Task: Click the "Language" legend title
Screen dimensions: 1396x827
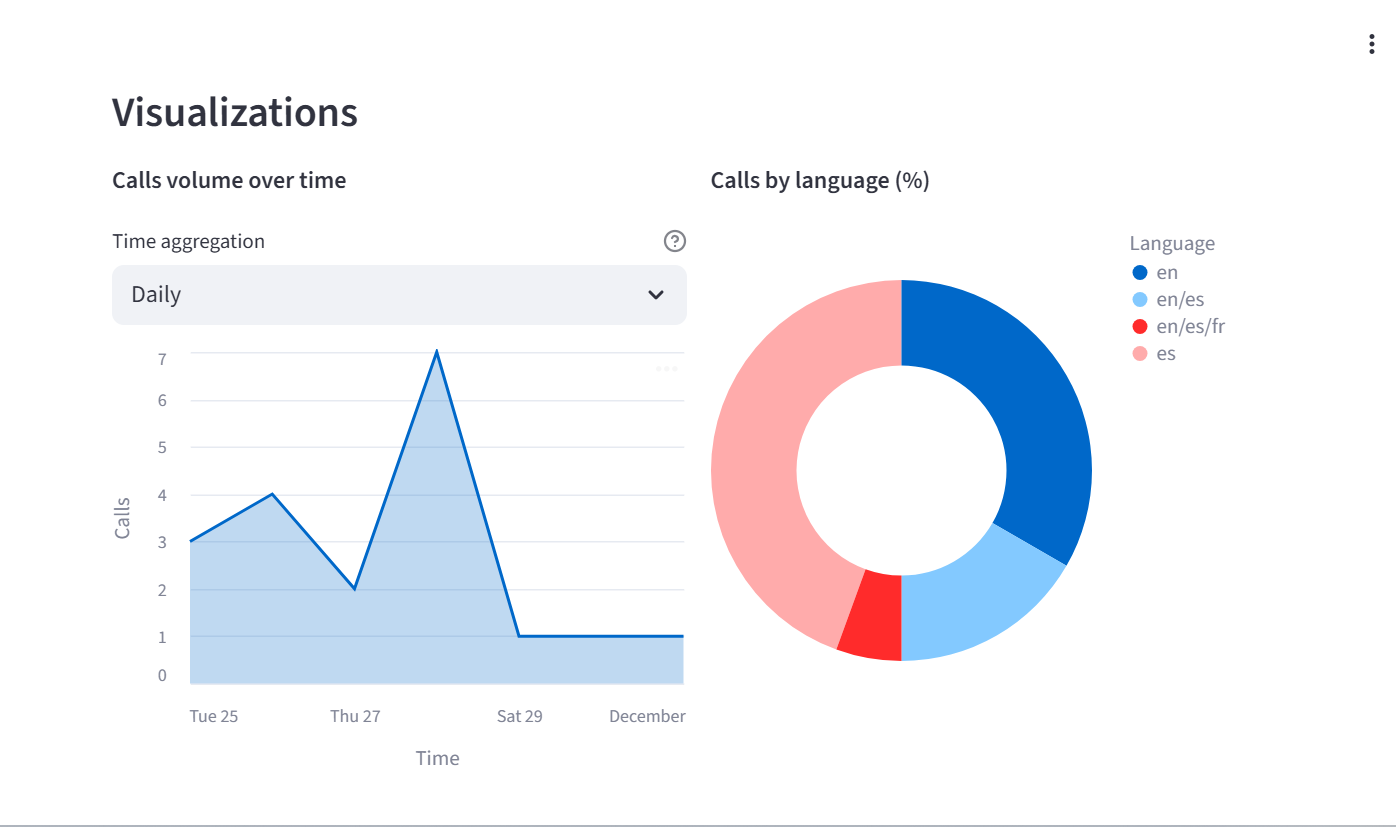Action: click(x=1172, y=243)
